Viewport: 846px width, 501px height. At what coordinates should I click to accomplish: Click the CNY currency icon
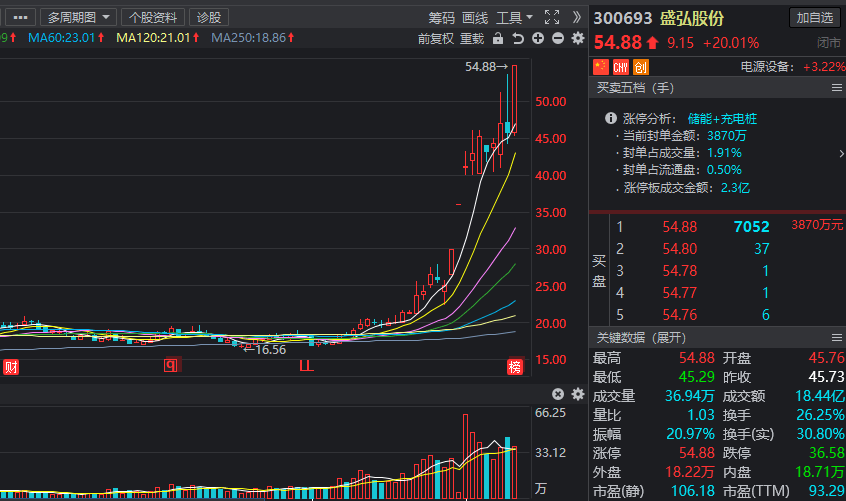(620, 67)
